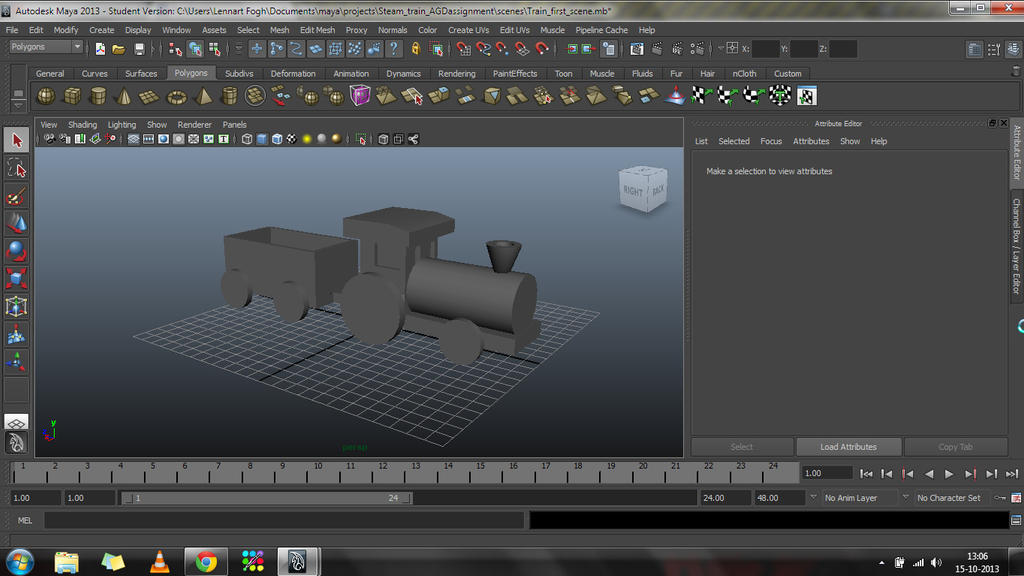Click the Play backwards button
The image size is (1024, 576).
pos(929,474)
